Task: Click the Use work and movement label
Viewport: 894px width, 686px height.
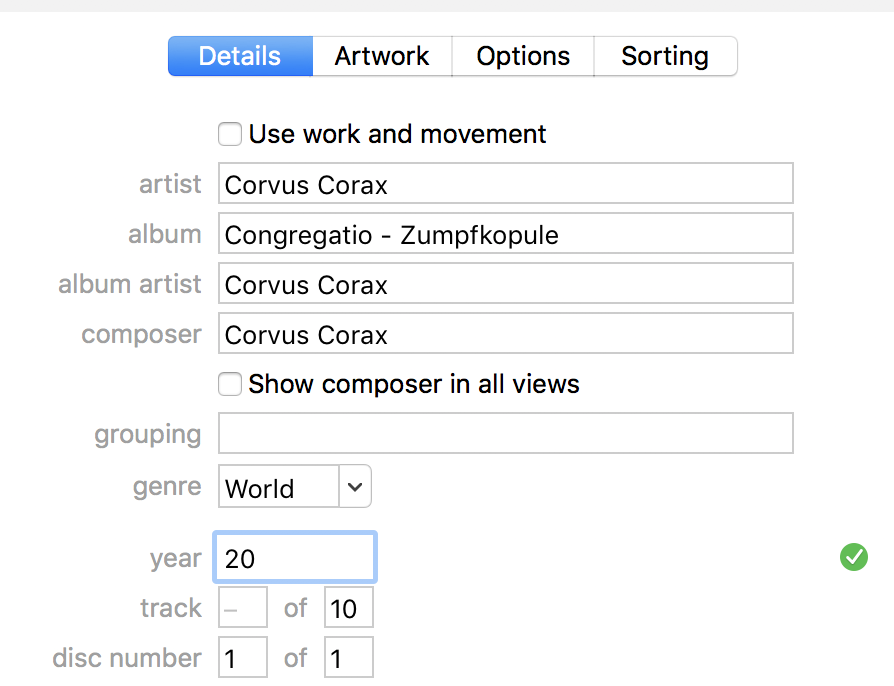Action: pos(397,134)
